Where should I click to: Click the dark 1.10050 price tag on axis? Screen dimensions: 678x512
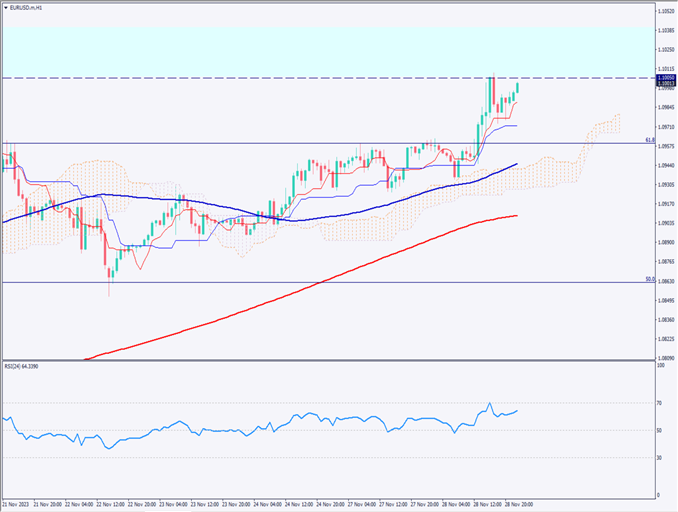coord(664,77)
